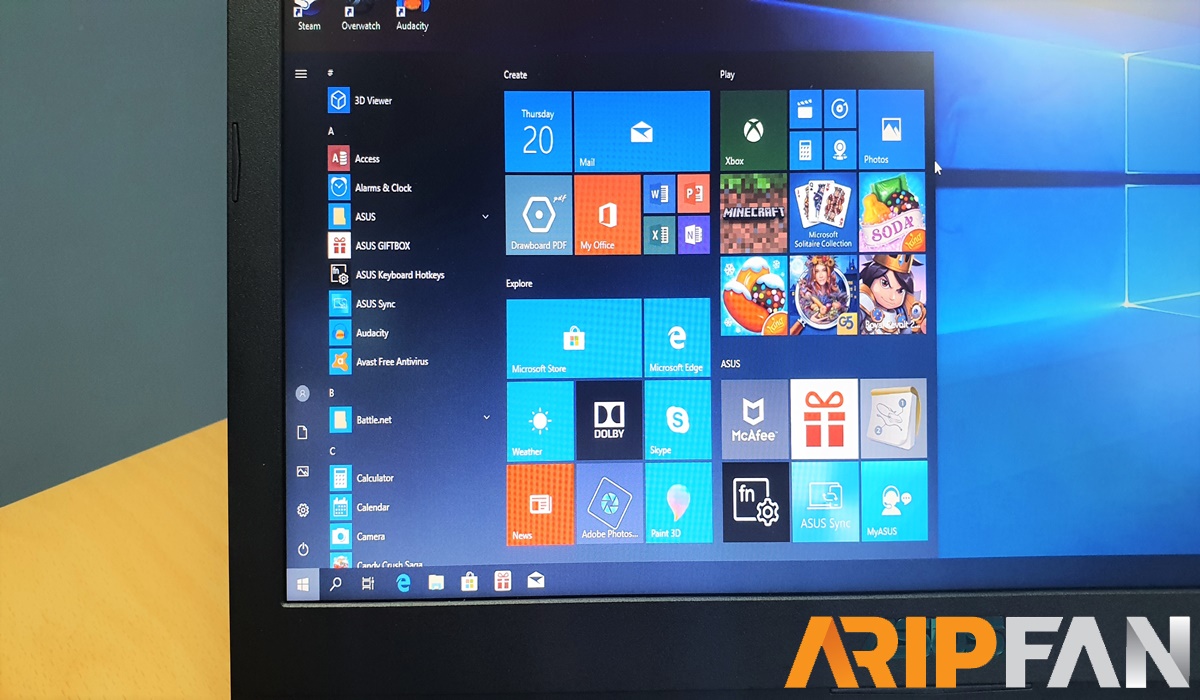Viewport: 1200px width, 700px height.
Task: Expand the ASUS folder in app list
Action: coord(485,217)
